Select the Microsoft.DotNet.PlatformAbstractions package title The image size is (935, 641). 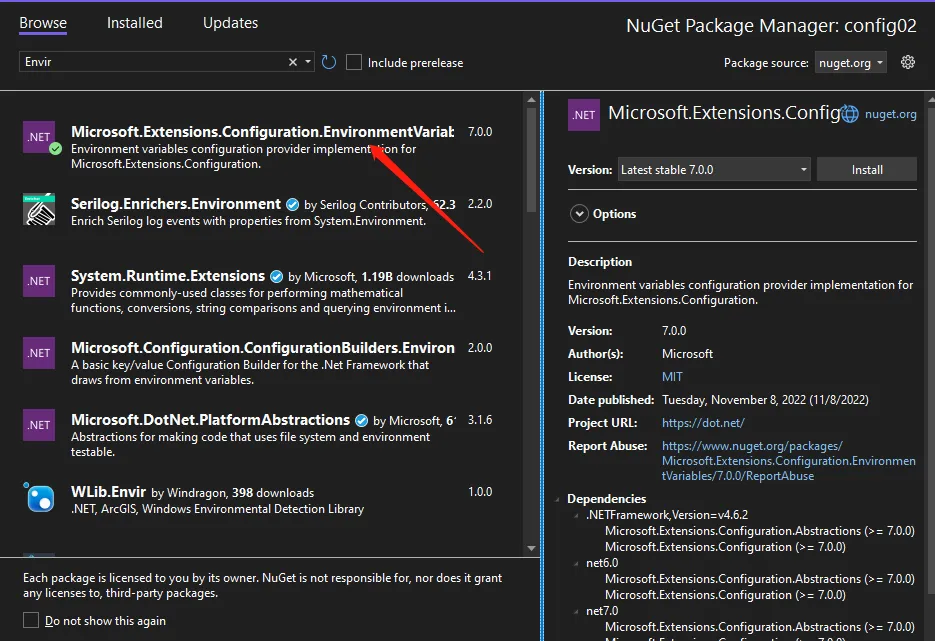coord(210,420)
